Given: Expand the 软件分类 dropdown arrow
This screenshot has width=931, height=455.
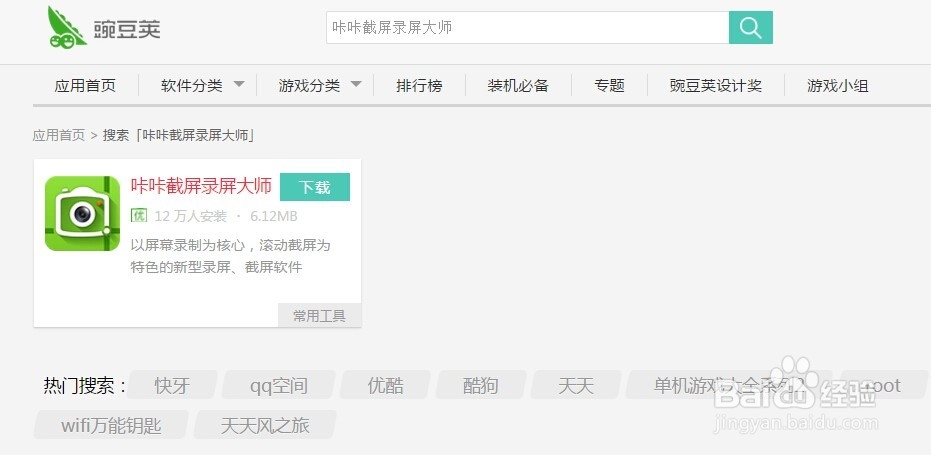Looking at the screenshot, I should click(x=239, y=84).
